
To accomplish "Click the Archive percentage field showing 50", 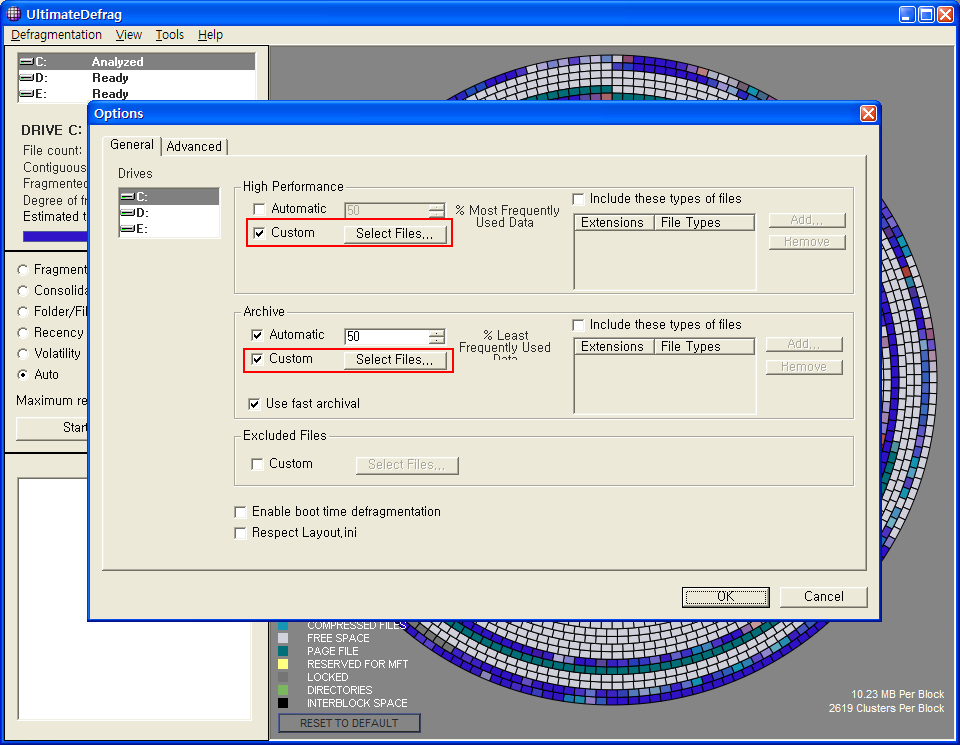I will tap(387, 336).
